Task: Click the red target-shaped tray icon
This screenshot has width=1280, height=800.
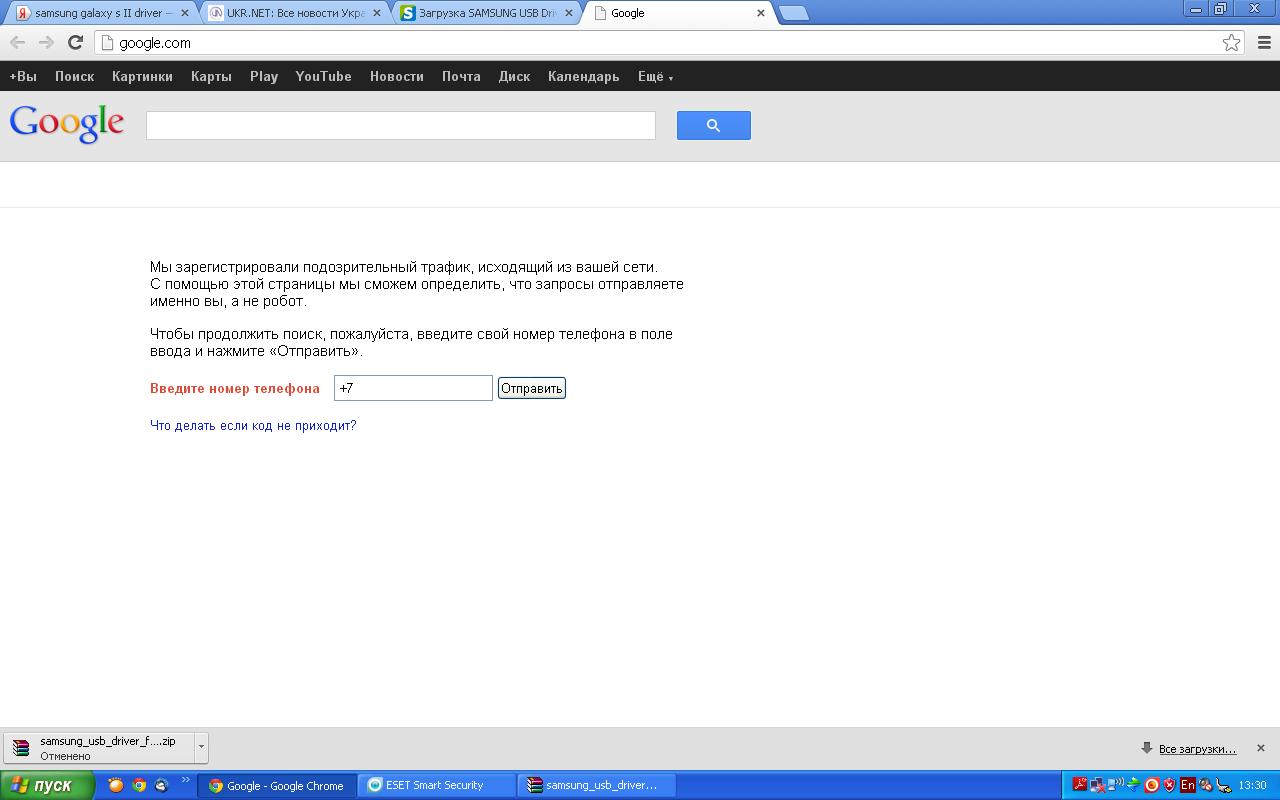Action: click(1151, 785)
